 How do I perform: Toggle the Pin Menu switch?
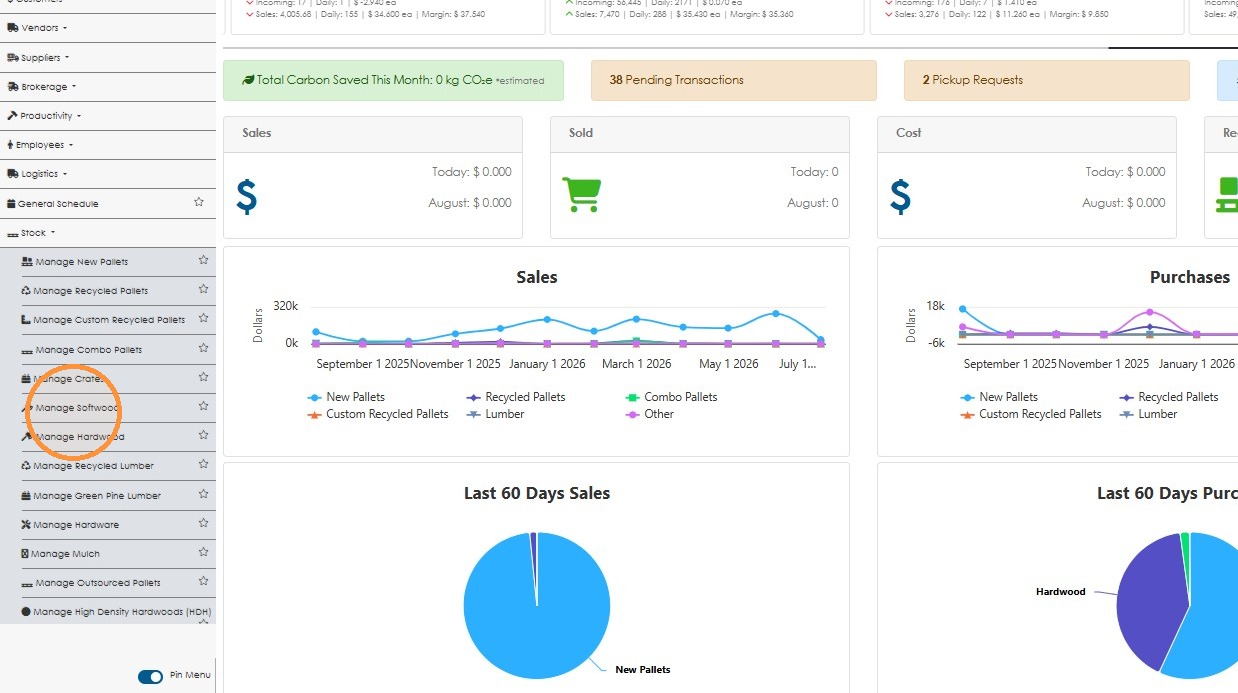[x=150, y=677]
